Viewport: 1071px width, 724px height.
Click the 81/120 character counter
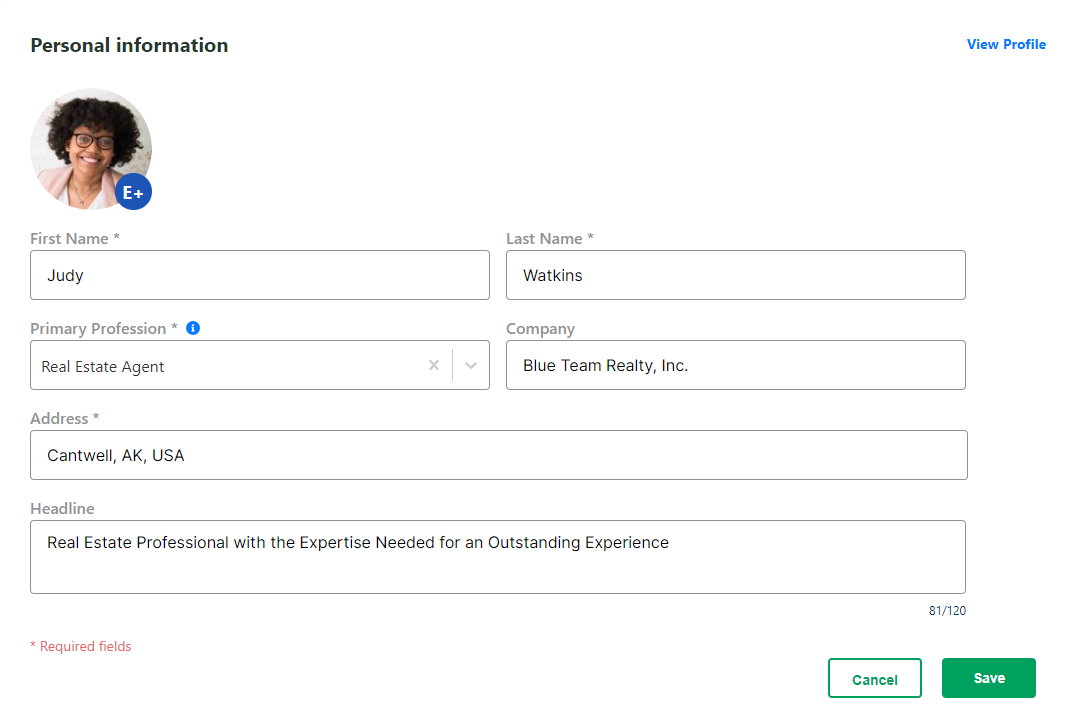tap(947, 611)
